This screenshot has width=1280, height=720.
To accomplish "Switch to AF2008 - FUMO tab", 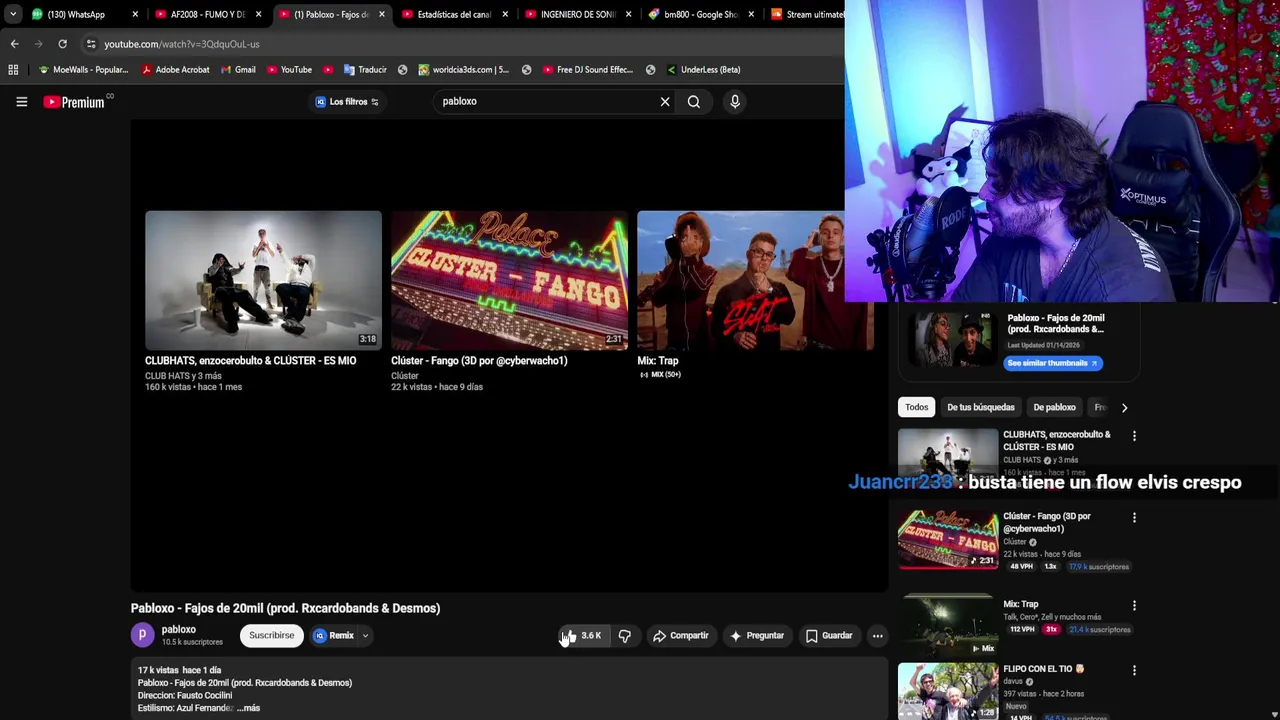I will [208, 14].
